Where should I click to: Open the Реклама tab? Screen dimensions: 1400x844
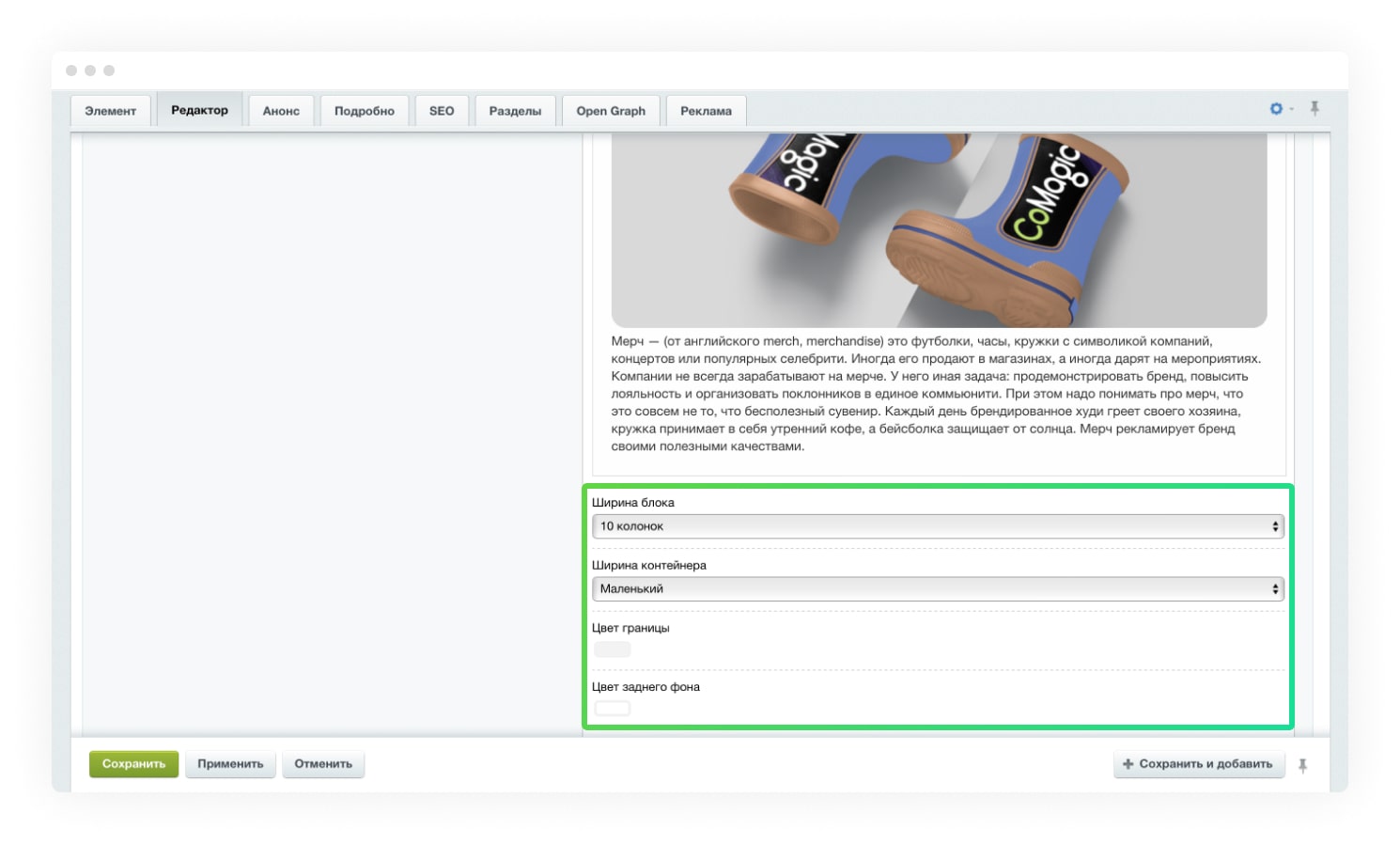pyautogui.click(x=706, y=111)
